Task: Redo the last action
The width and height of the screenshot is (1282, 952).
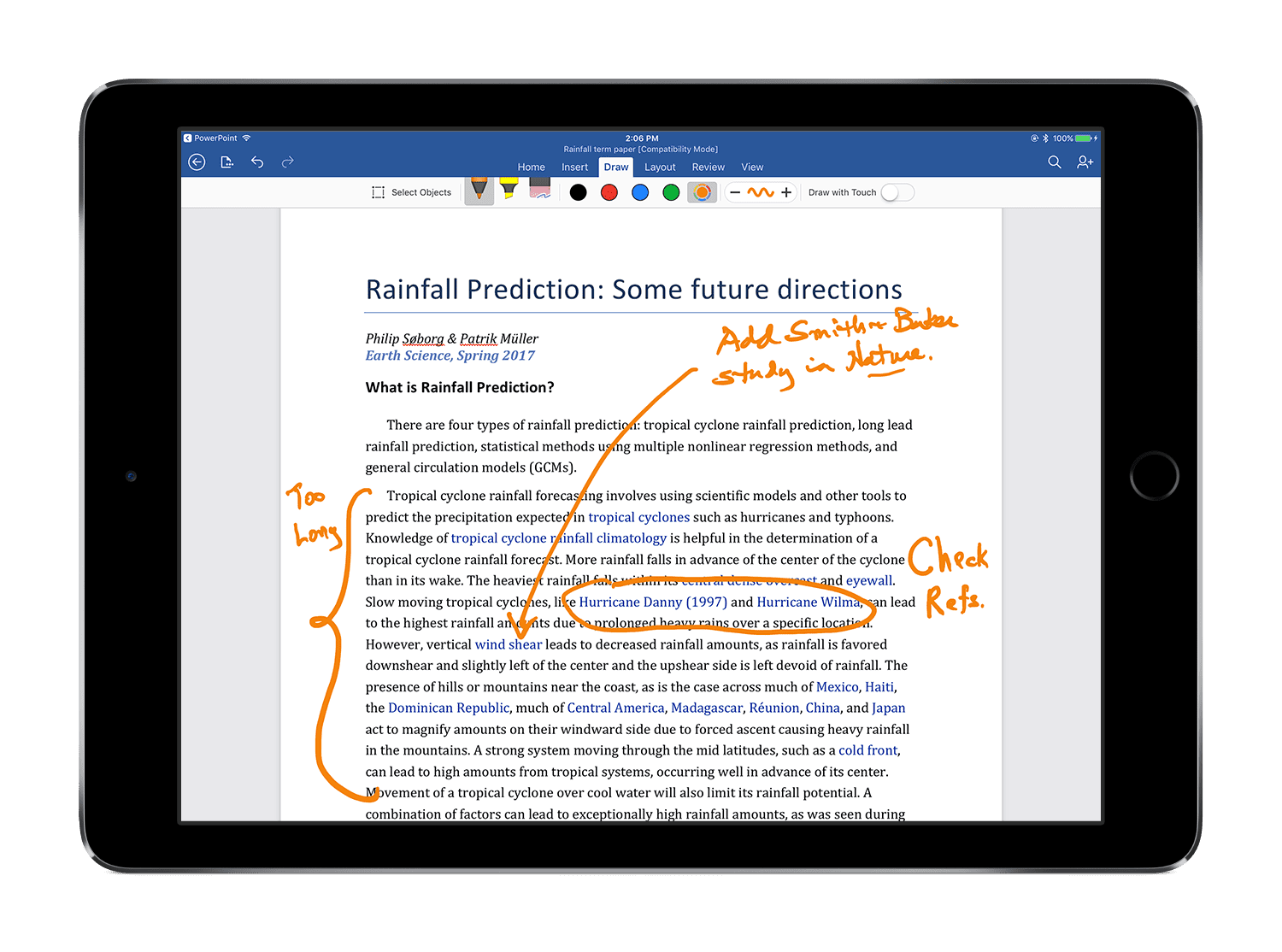Action: click(288, 162)
